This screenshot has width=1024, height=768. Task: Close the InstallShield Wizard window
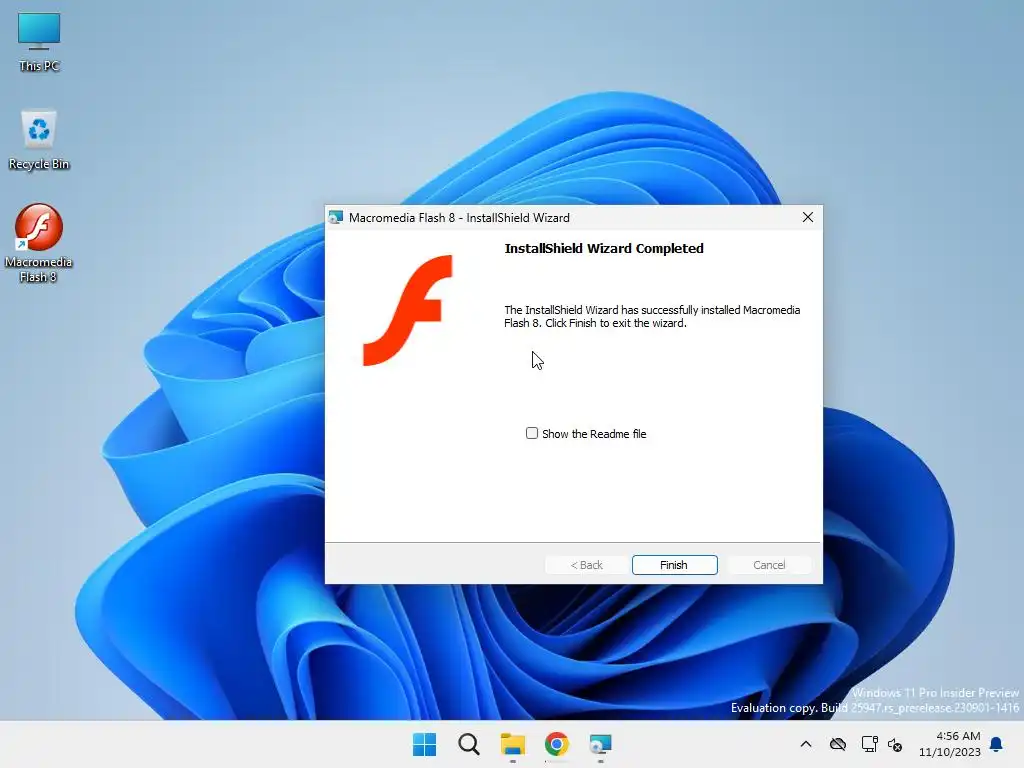tap(808, 217)
